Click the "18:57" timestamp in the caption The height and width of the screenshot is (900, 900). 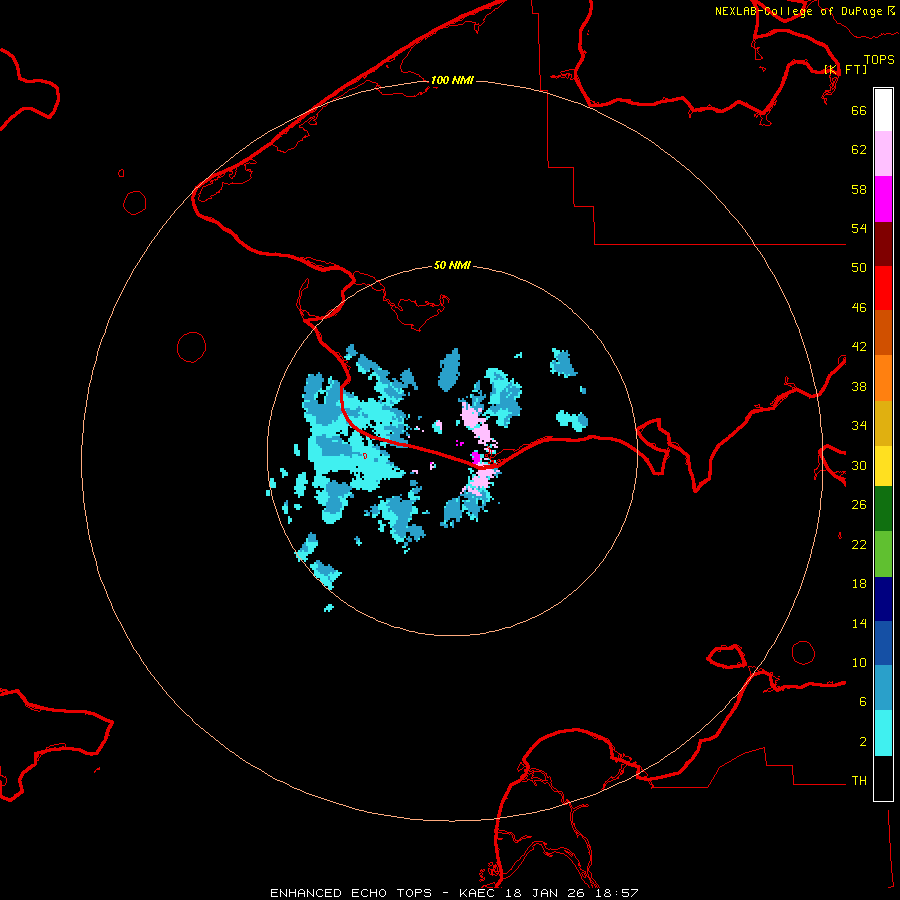coord(616,893)
